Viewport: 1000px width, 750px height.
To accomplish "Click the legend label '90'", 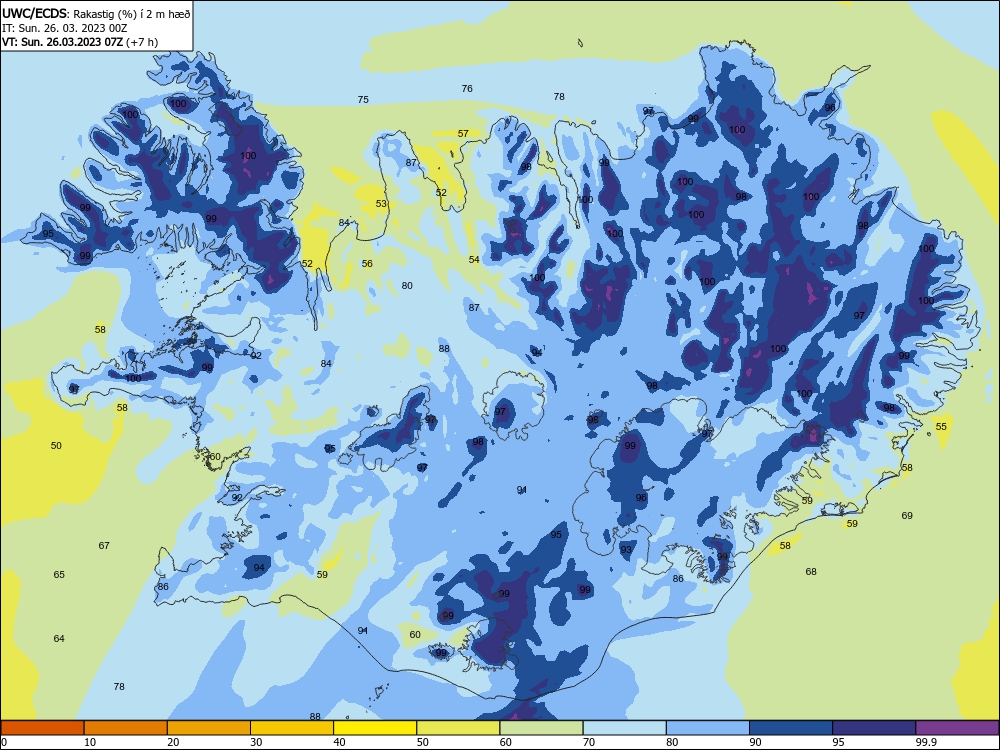I will [756, 742].
